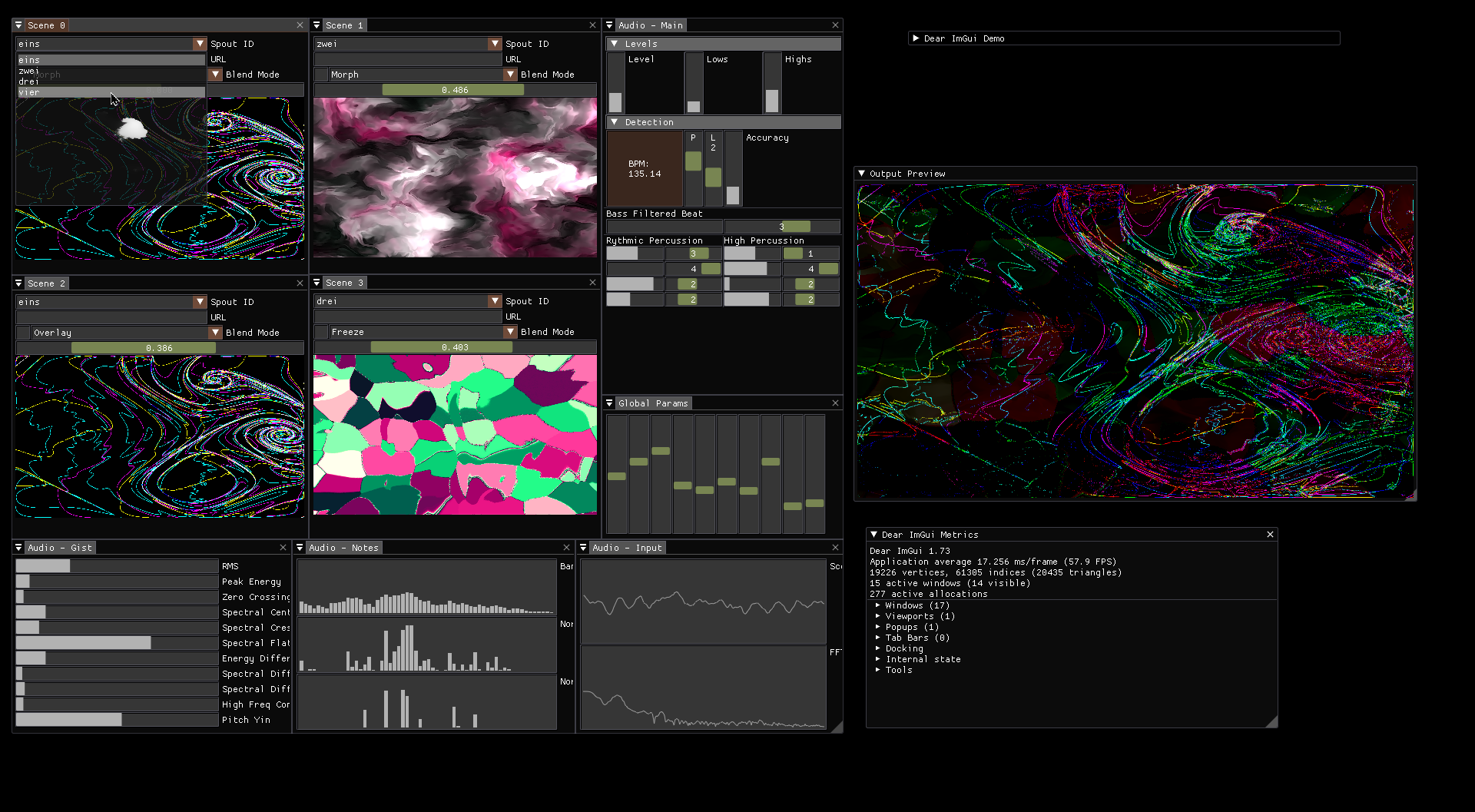Toggle the checkbox beside Morph in Scene 1

(321, 75)
